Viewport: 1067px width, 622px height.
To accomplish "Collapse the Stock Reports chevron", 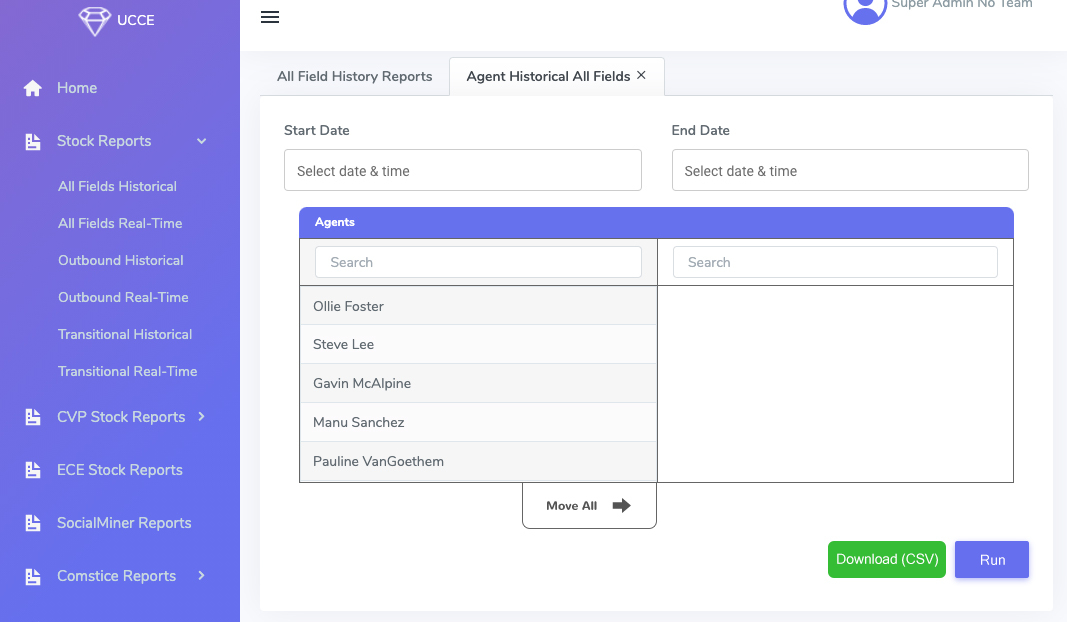I will pyautogui.click(x=201, y=142).
